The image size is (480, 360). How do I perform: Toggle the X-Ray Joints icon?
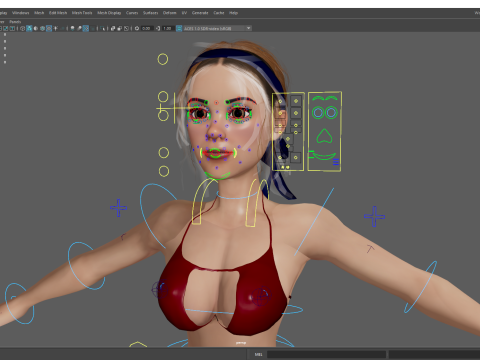[126, 28]
